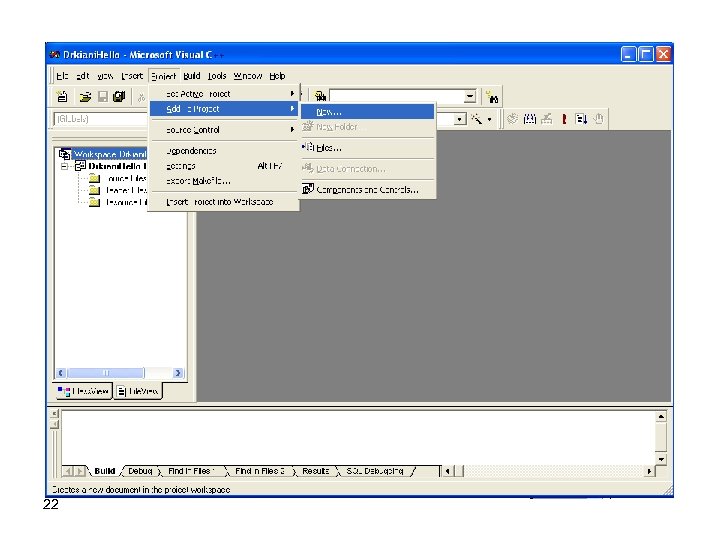
Task: Open the File menu
Action: click(62, 76)
